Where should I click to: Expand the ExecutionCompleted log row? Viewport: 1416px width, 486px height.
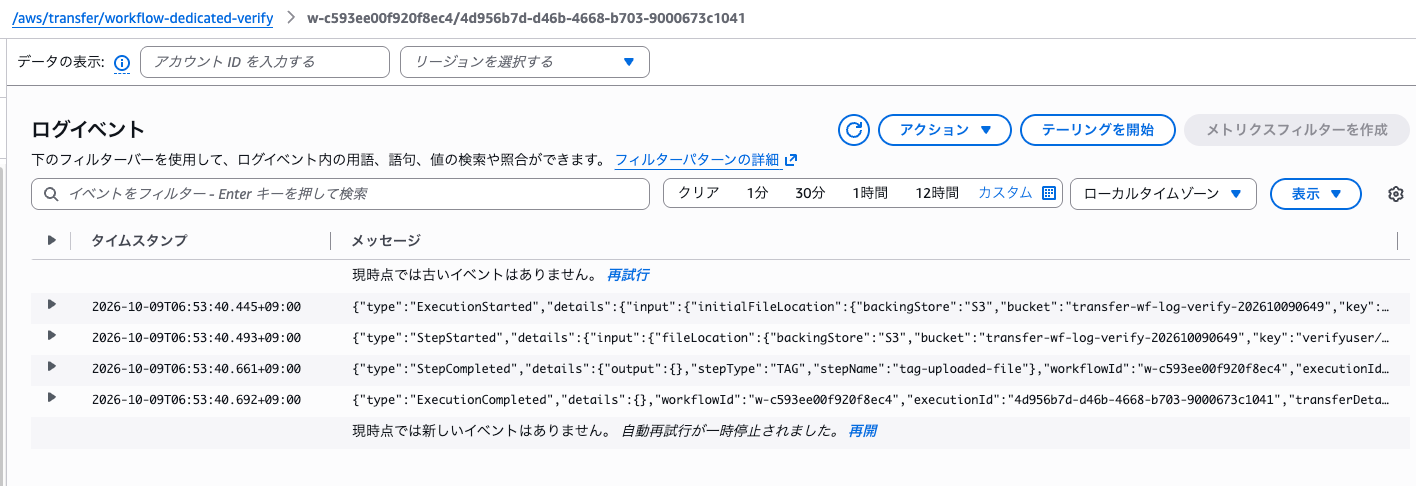click(52, 398)
